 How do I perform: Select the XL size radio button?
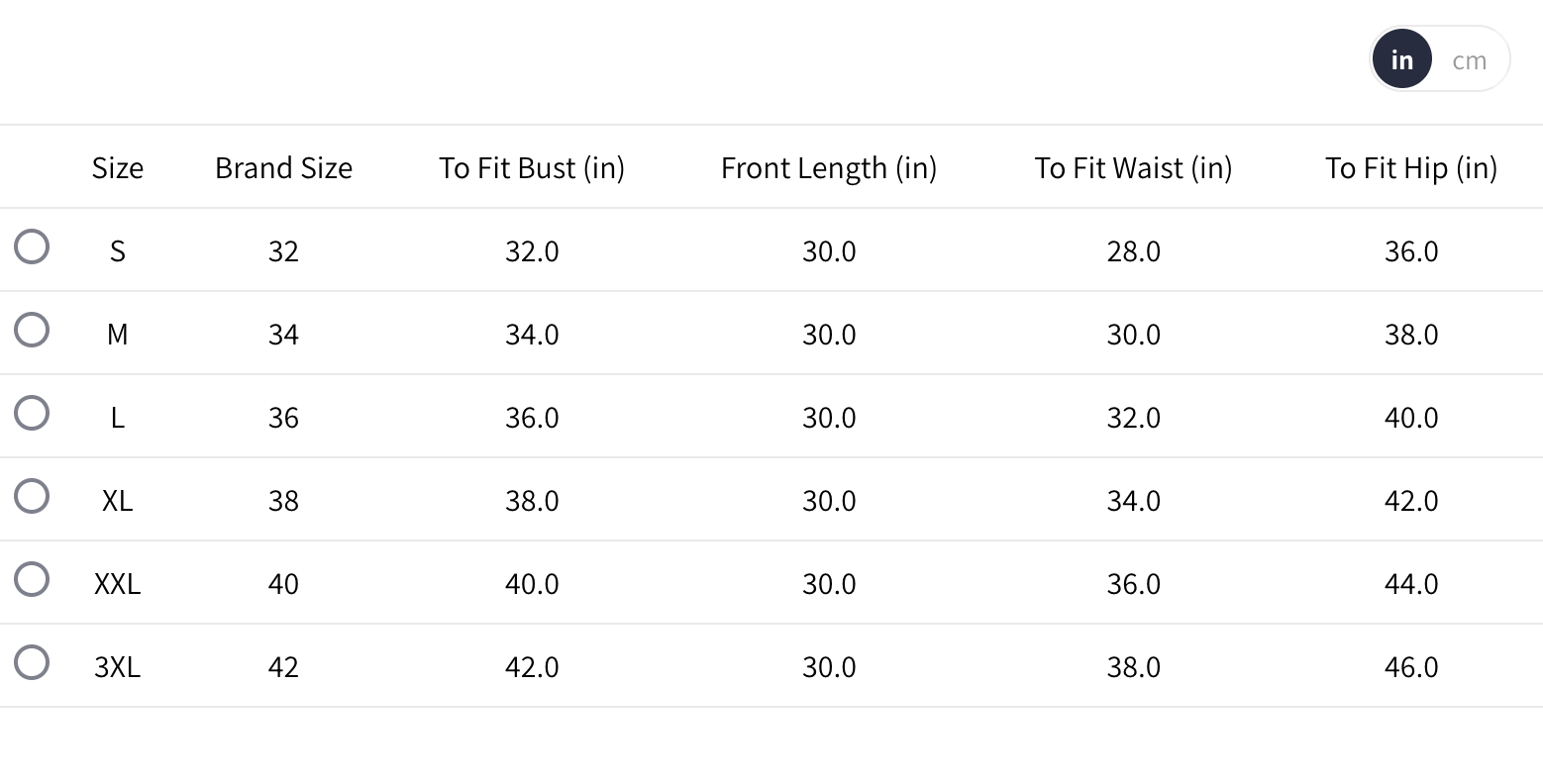click(x=32, y=496)
